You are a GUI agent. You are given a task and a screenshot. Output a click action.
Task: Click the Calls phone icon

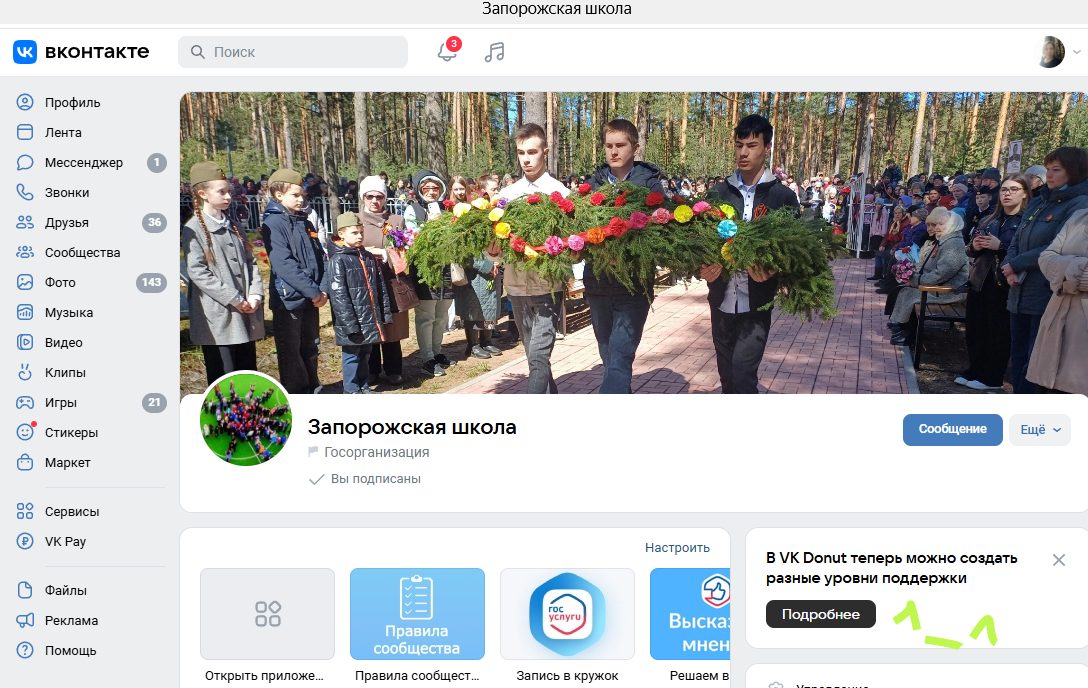pyautogui.click(x=25, y=192)
